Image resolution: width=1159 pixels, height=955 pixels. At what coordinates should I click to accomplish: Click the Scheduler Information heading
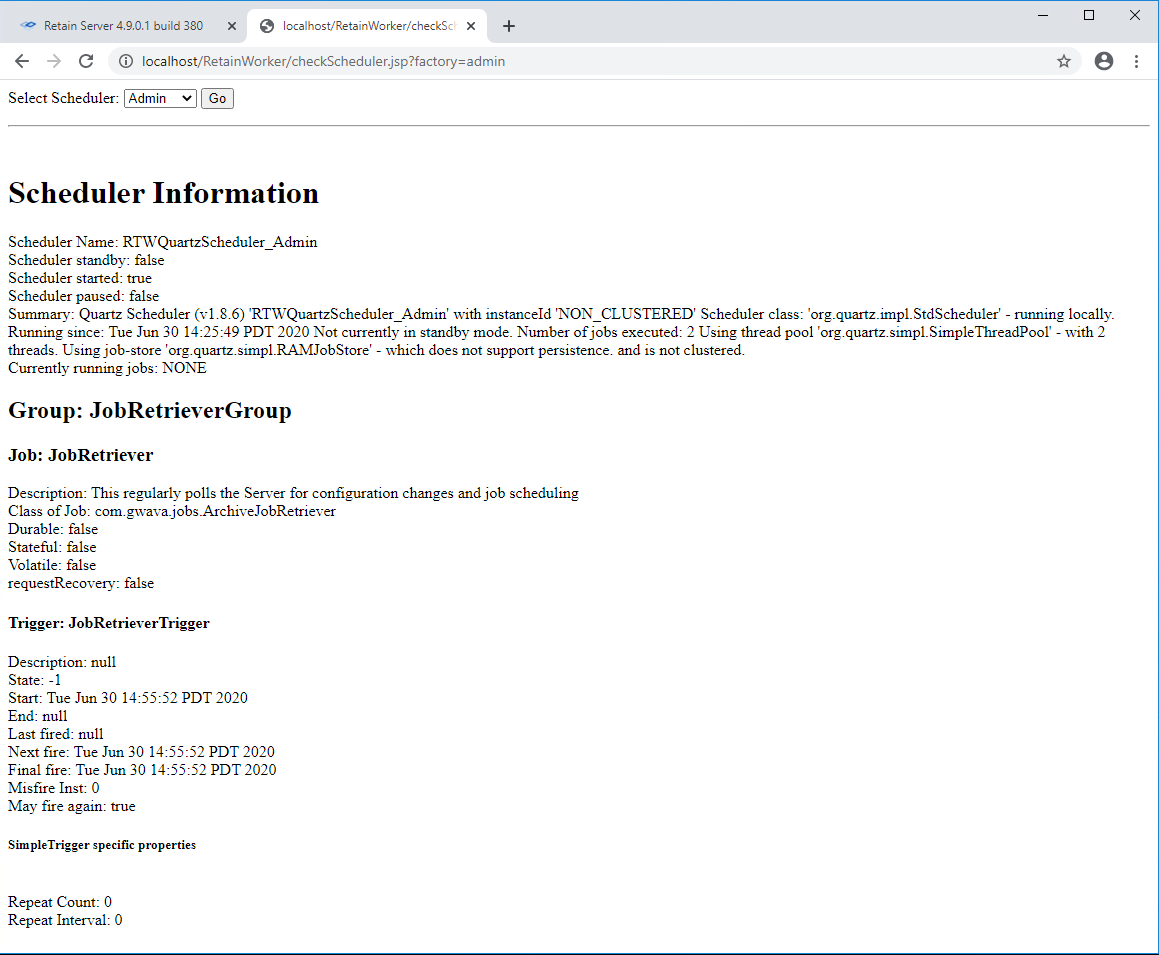(x=163, y=193)
